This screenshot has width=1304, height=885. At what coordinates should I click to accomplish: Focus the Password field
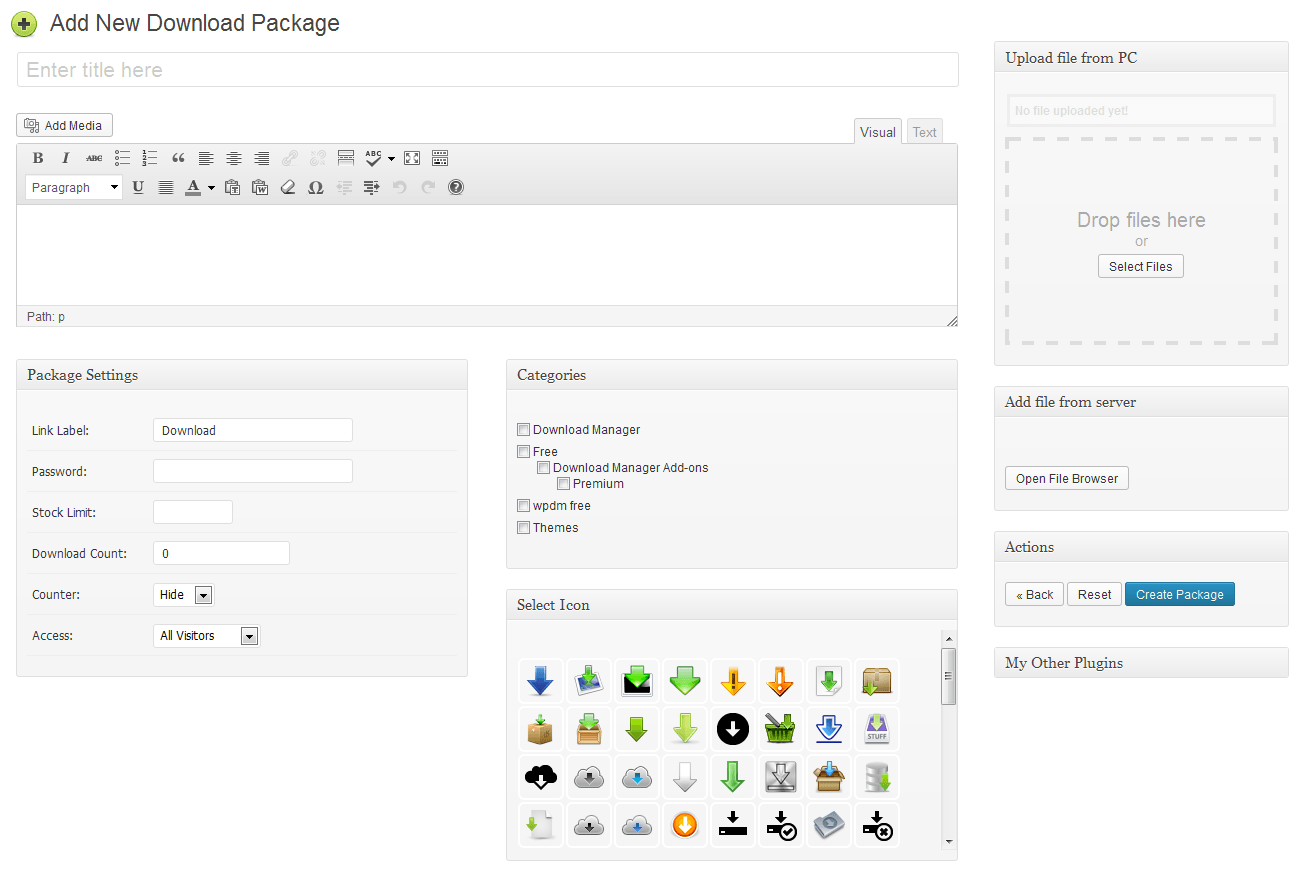click(x=253, y=471)
